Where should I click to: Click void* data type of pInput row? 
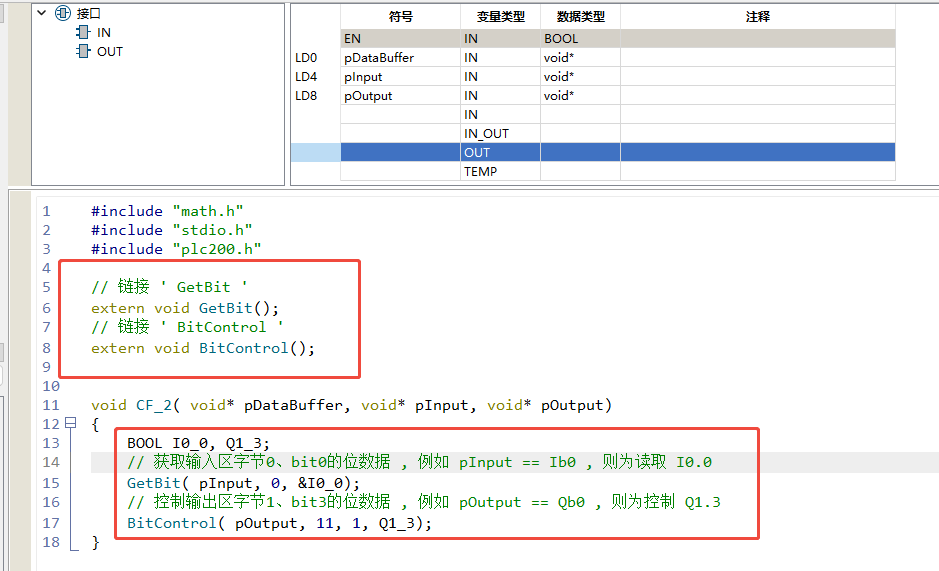tap(580, 77)
